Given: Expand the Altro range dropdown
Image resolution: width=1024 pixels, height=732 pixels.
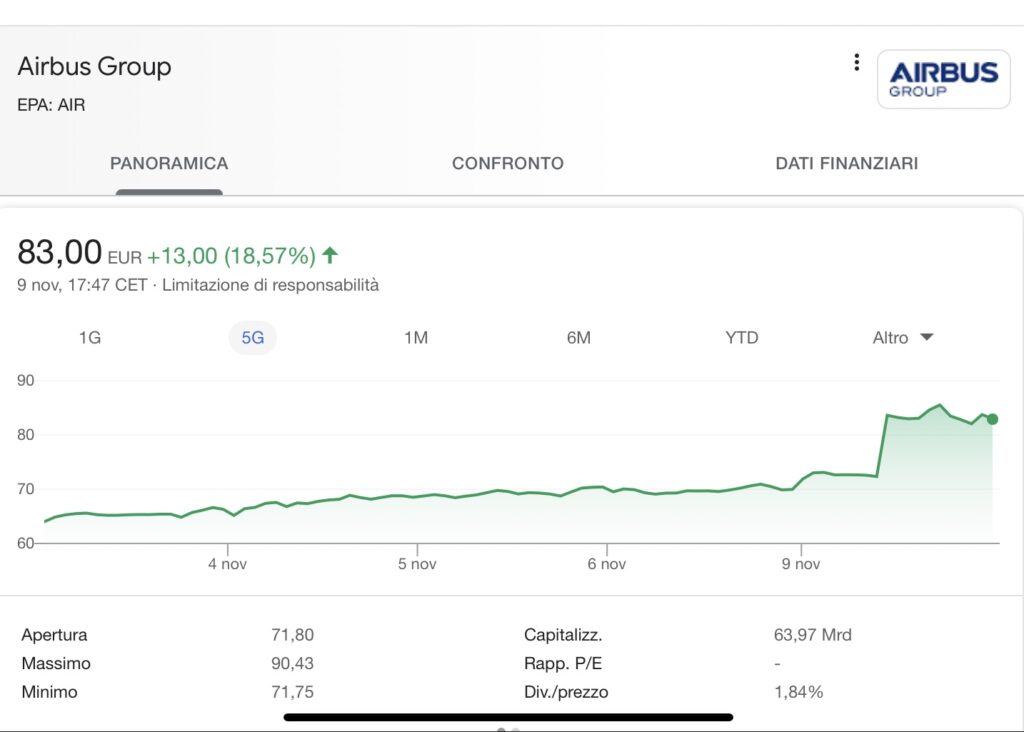Looking at the screenshot, I should click(x=903, y=338).
